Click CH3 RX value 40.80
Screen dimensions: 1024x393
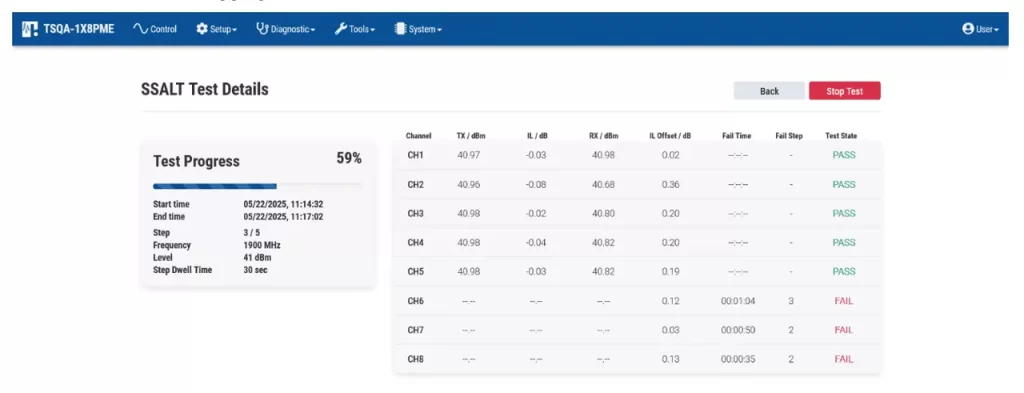(603, 213)
